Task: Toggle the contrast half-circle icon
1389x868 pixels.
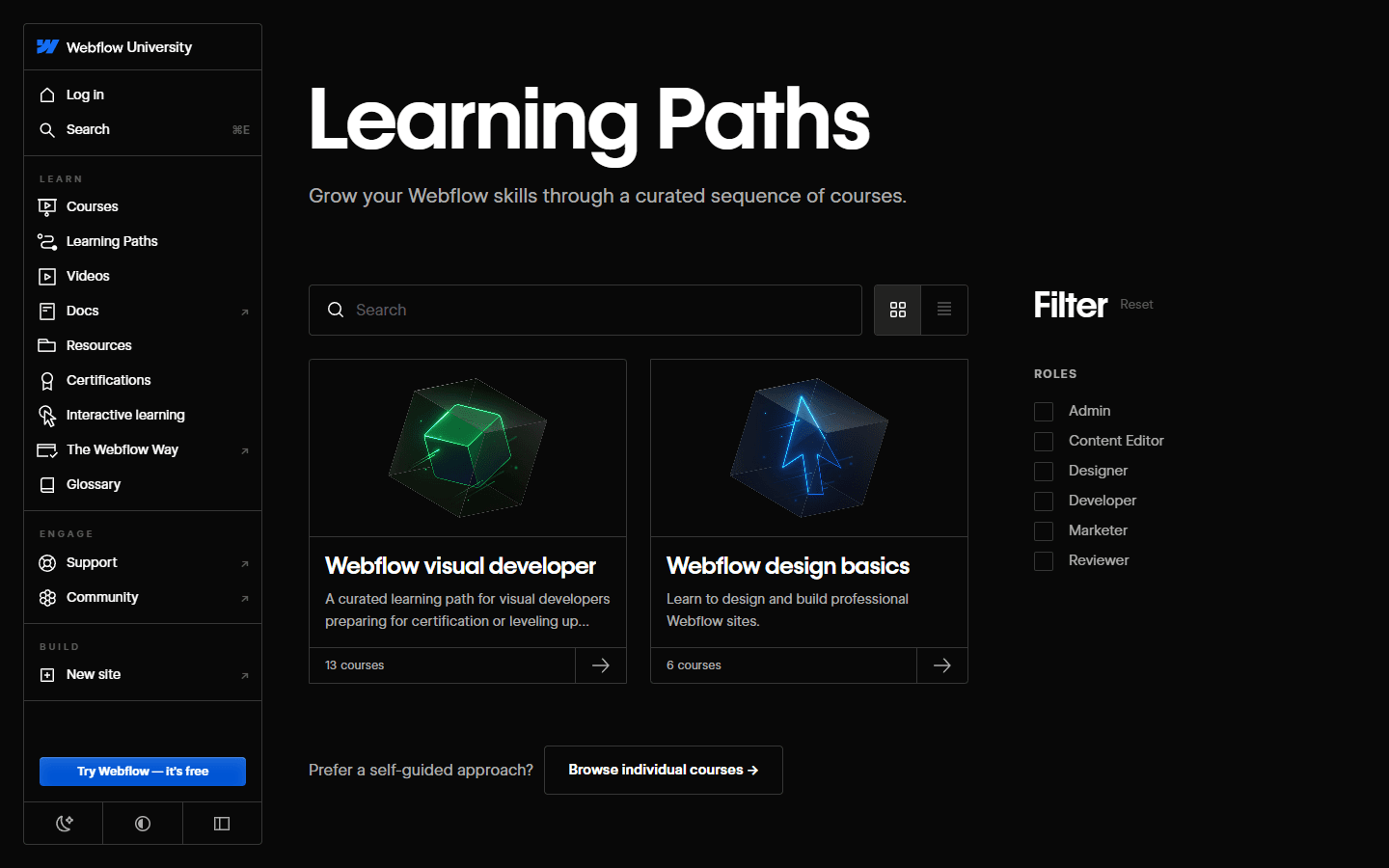Action: [x=143, y=824]
